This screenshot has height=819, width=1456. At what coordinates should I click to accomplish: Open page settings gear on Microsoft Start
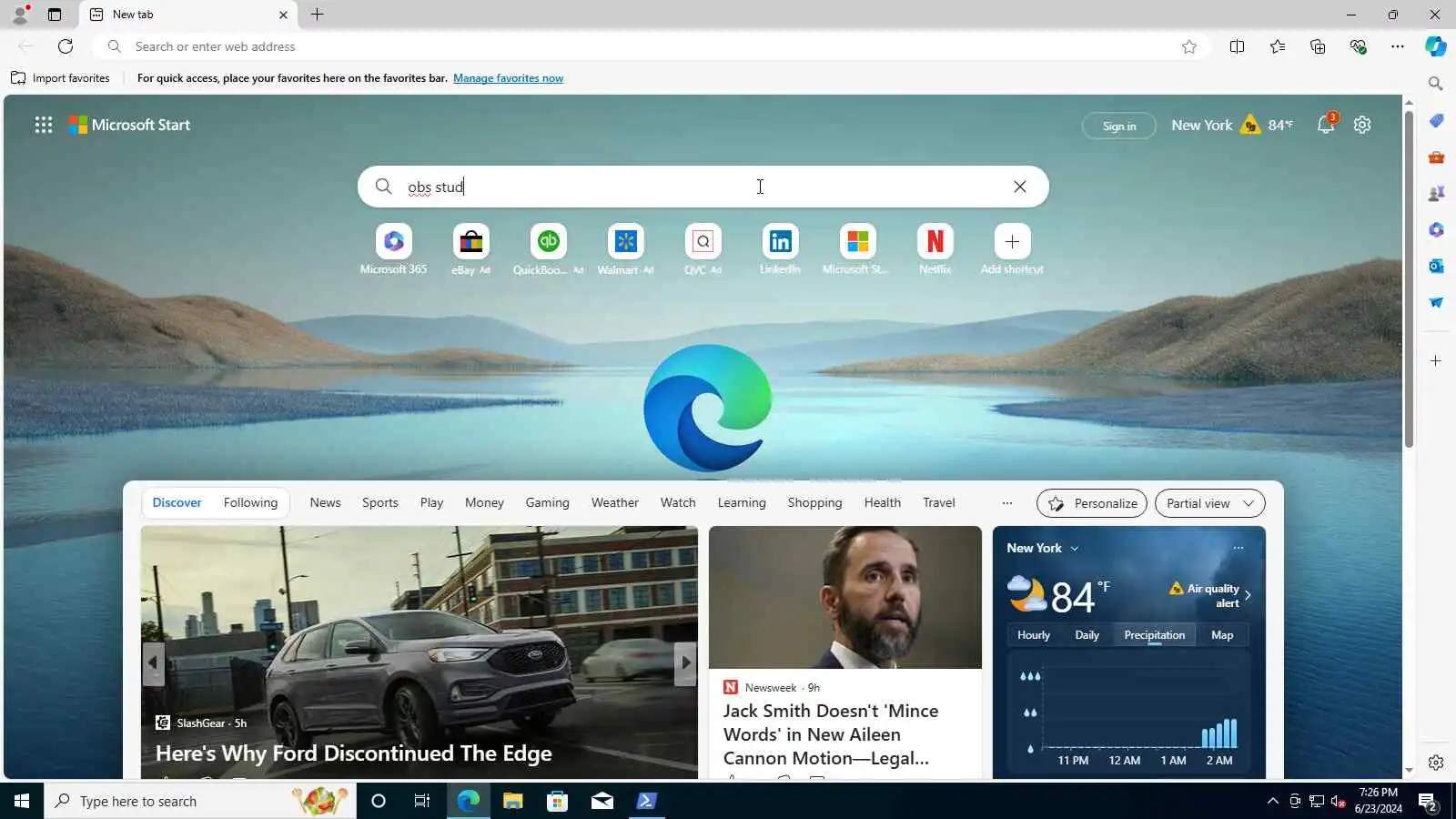click(1362, 125)
